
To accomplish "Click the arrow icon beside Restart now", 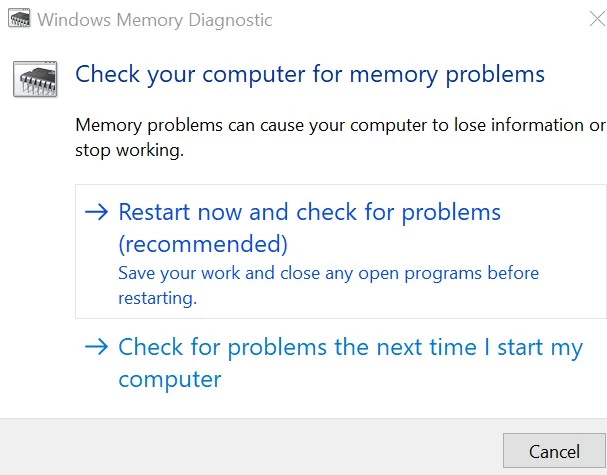I will point(96,212).
